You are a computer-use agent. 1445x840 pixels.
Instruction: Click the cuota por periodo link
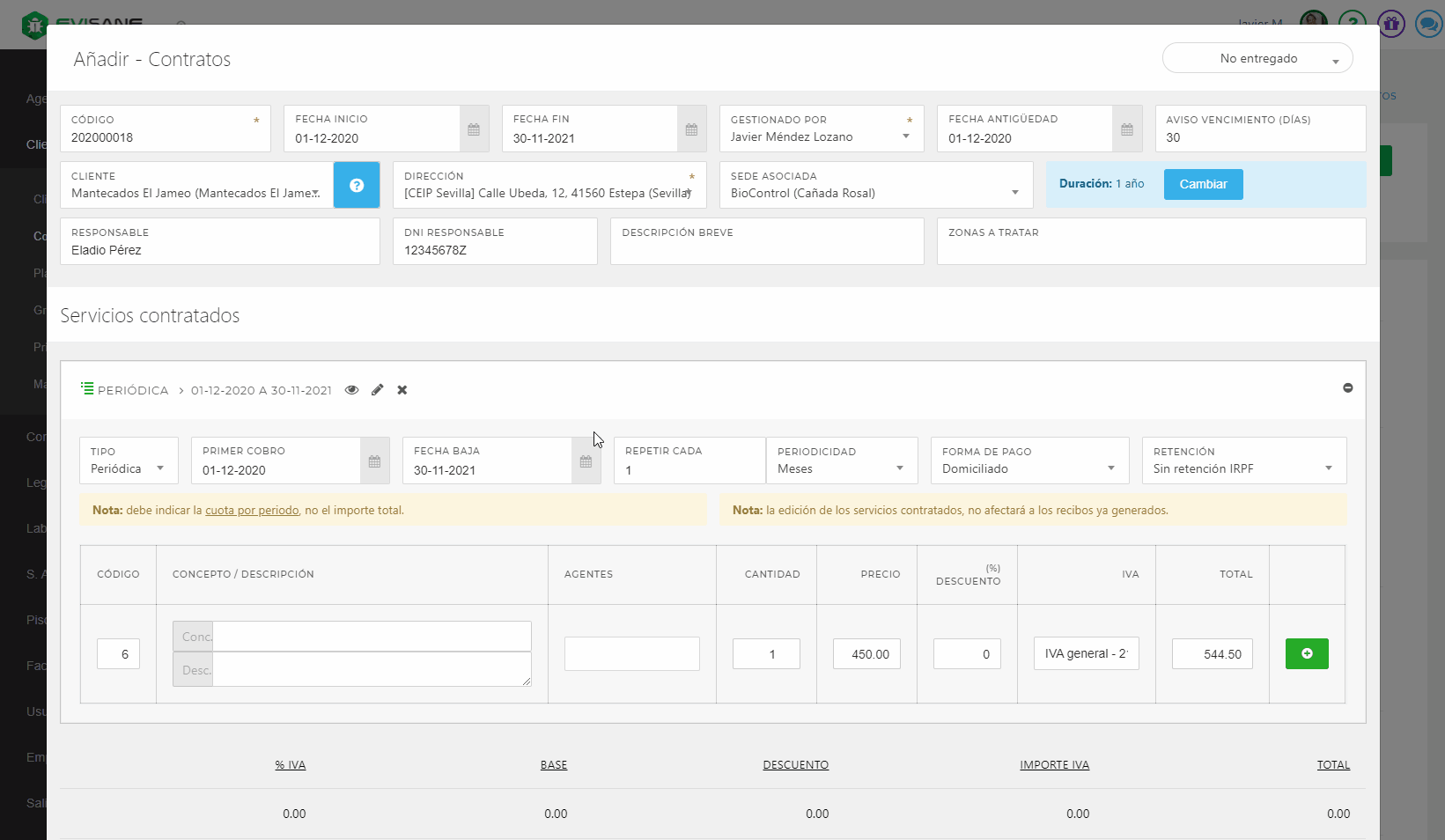[x=252, y=511]
